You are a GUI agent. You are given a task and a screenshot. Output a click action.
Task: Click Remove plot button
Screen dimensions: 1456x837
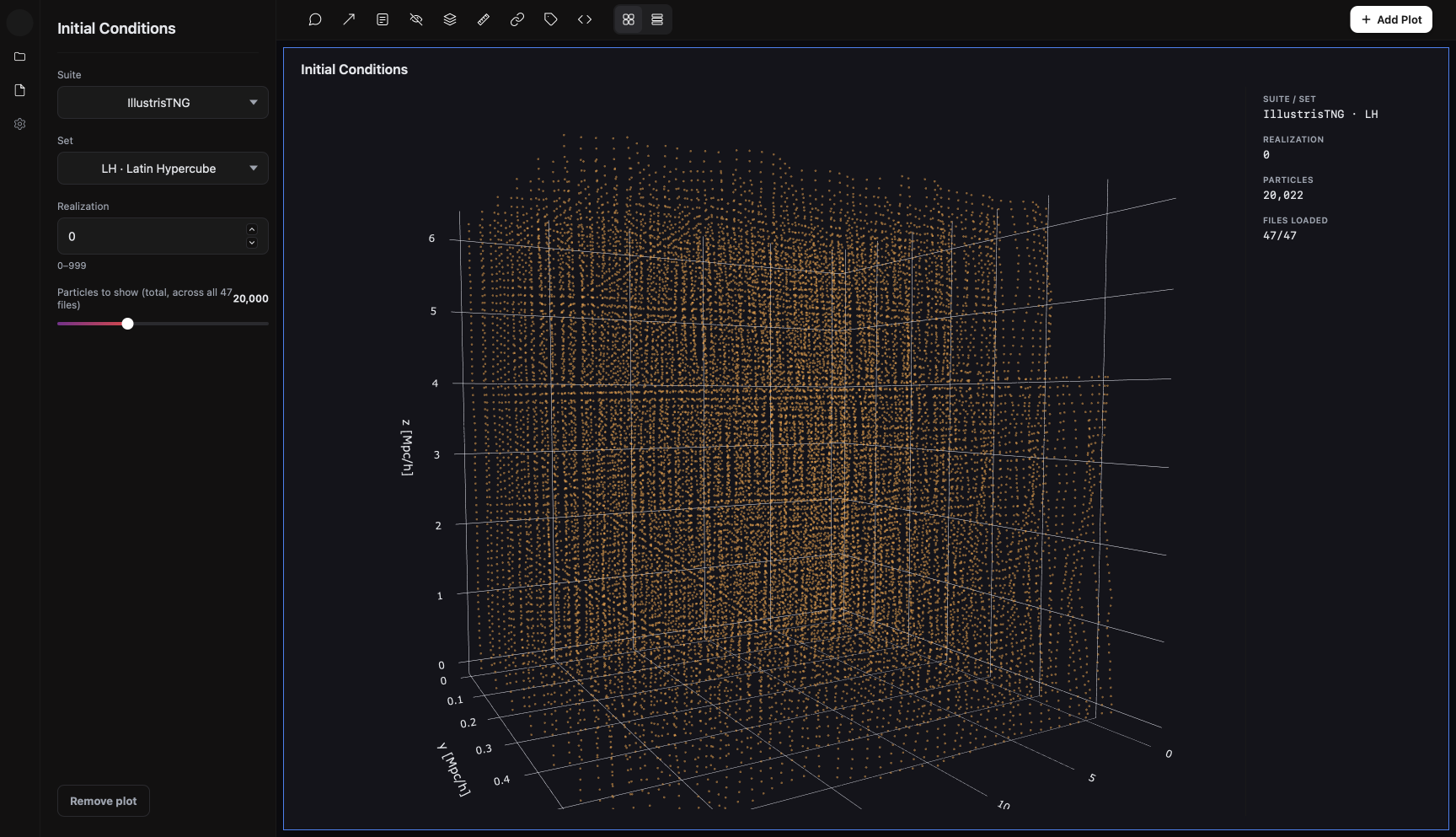[x=104, y=801]
